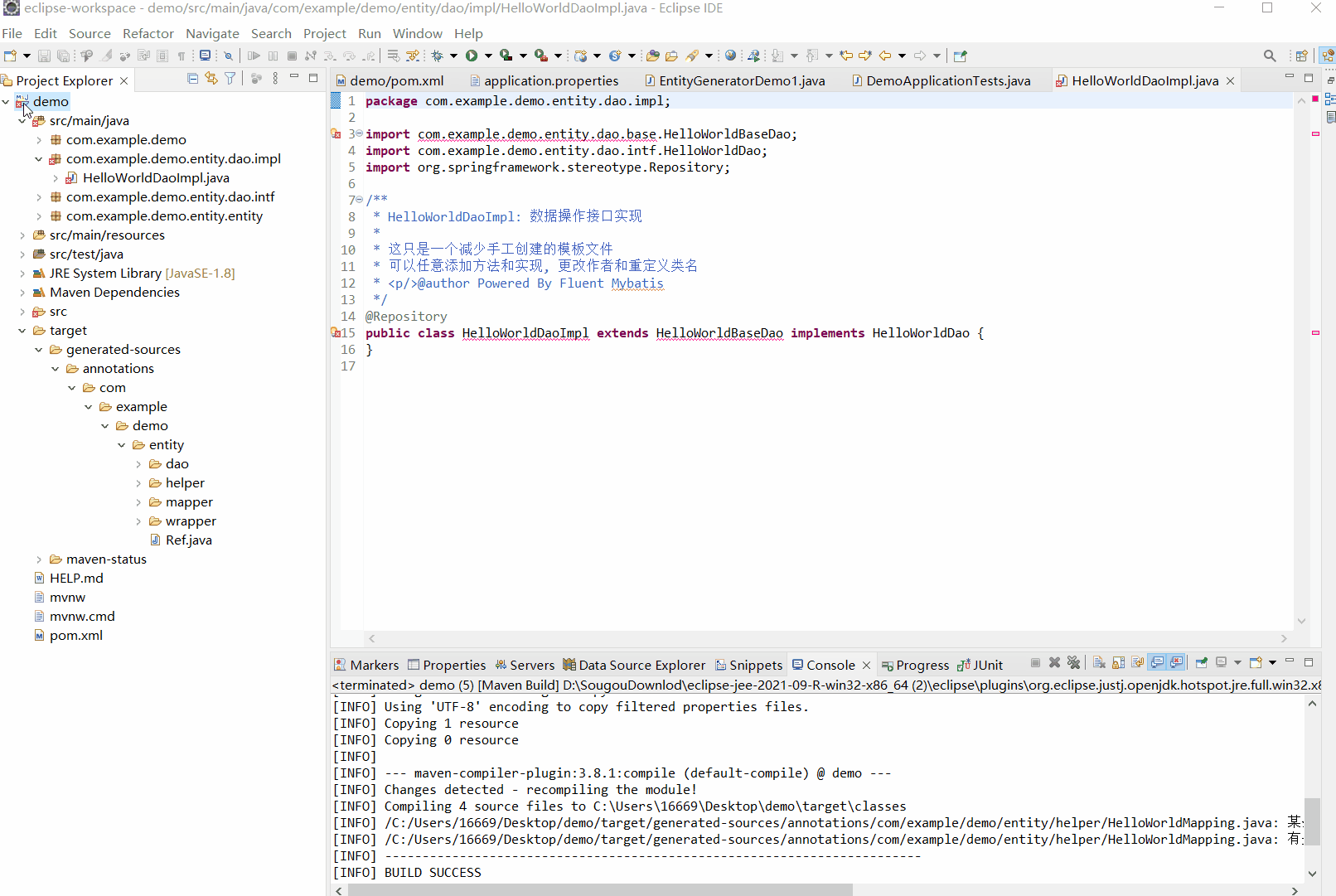Click the Search magnifier icon in toolbar
1336x896 pixels.
coord(1270,56)
